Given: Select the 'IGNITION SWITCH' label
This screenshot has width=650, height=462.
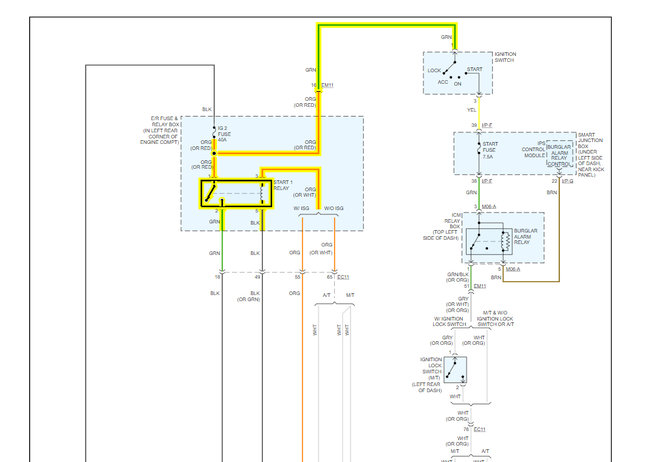Looking at the screenshot, I should [505, 57].
